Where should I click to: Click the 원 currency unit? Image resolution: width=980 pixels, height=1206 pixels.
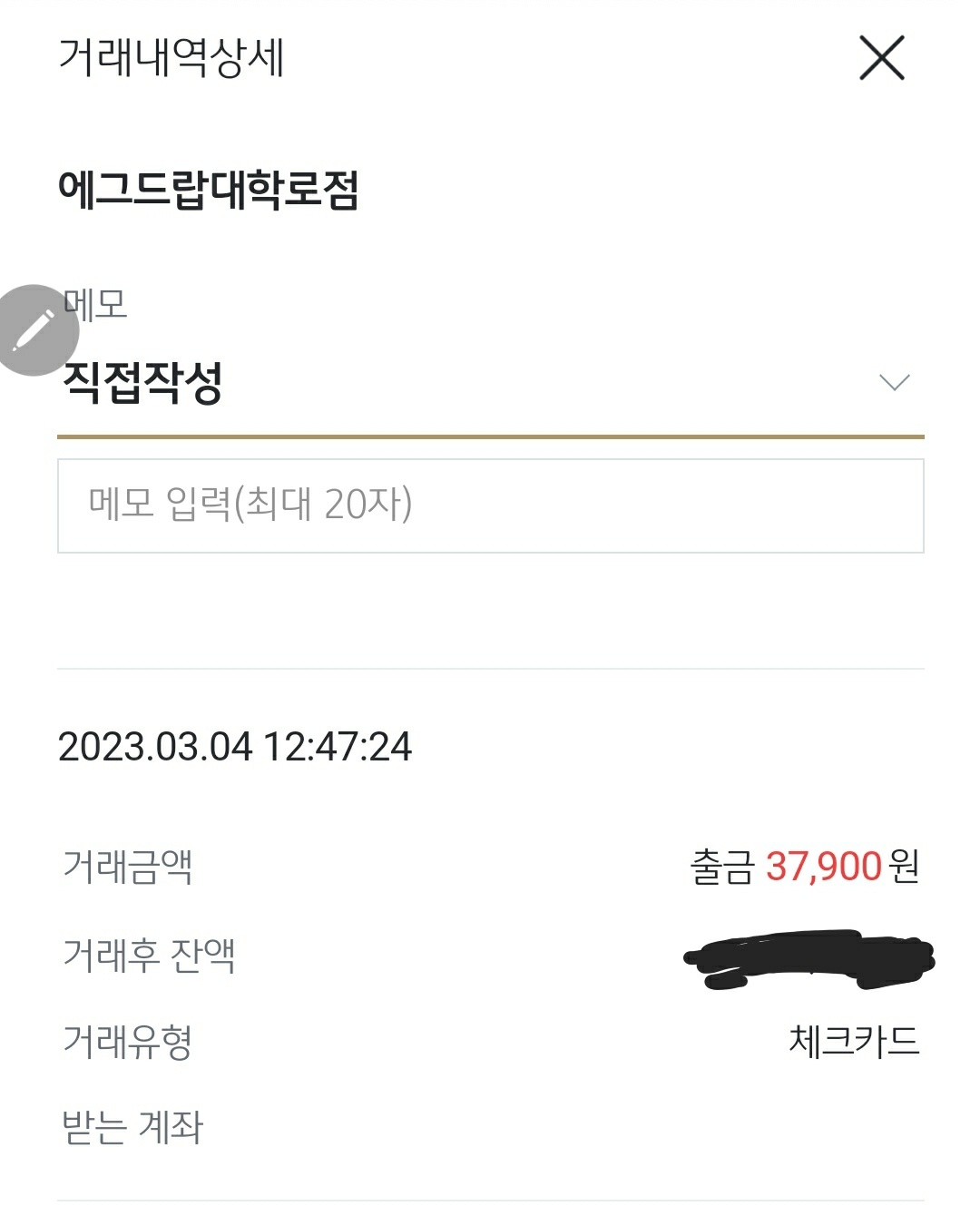click(905, 867)
